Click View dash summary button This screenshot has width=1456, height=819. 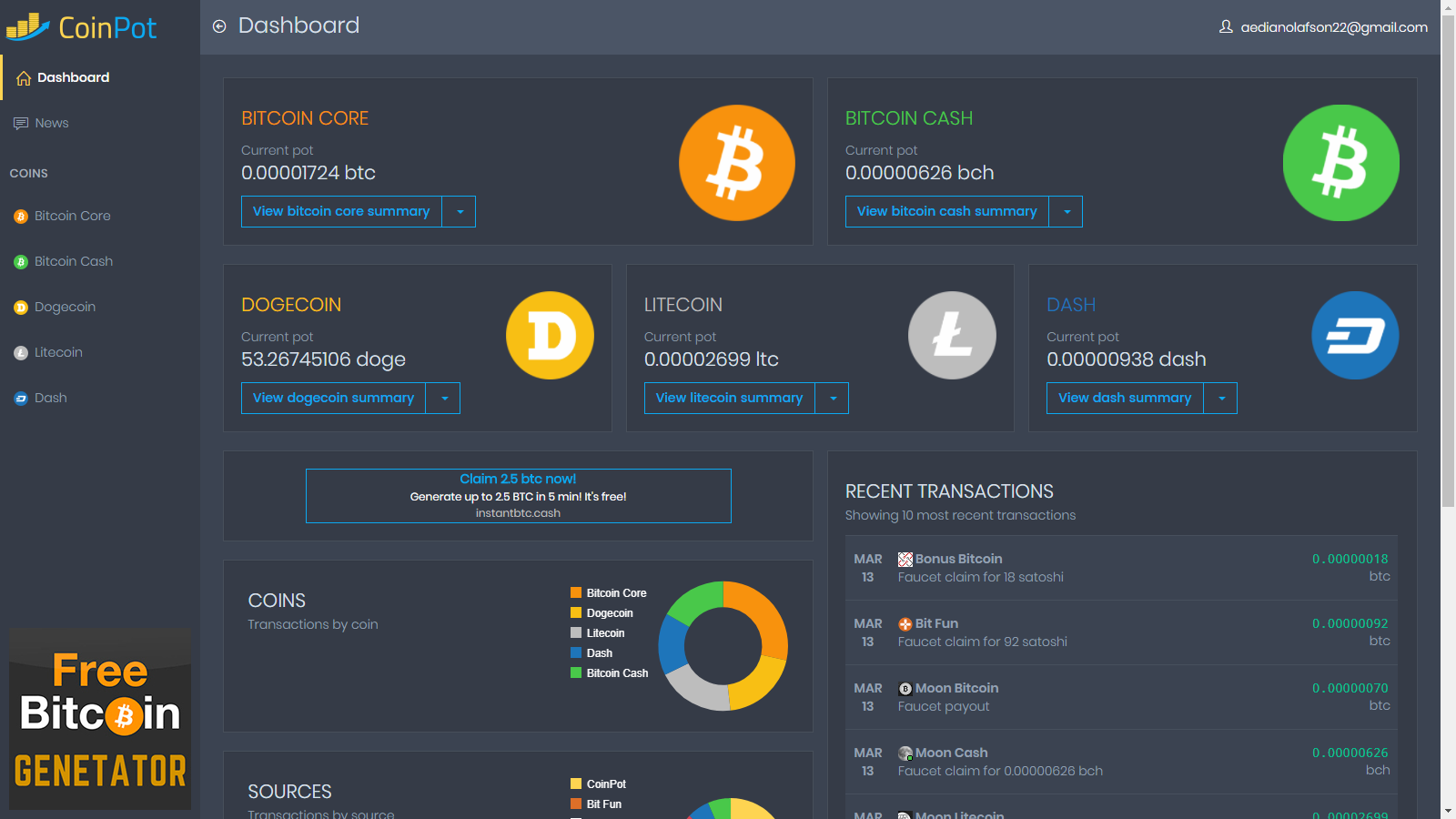click(1125, 399)
